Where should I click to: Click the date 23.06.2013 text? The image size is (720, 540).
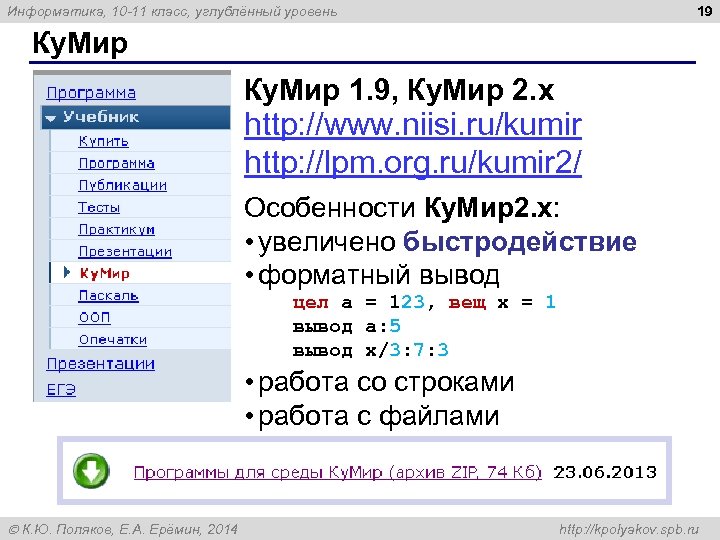pyautogui.click(x=605, y=472)
